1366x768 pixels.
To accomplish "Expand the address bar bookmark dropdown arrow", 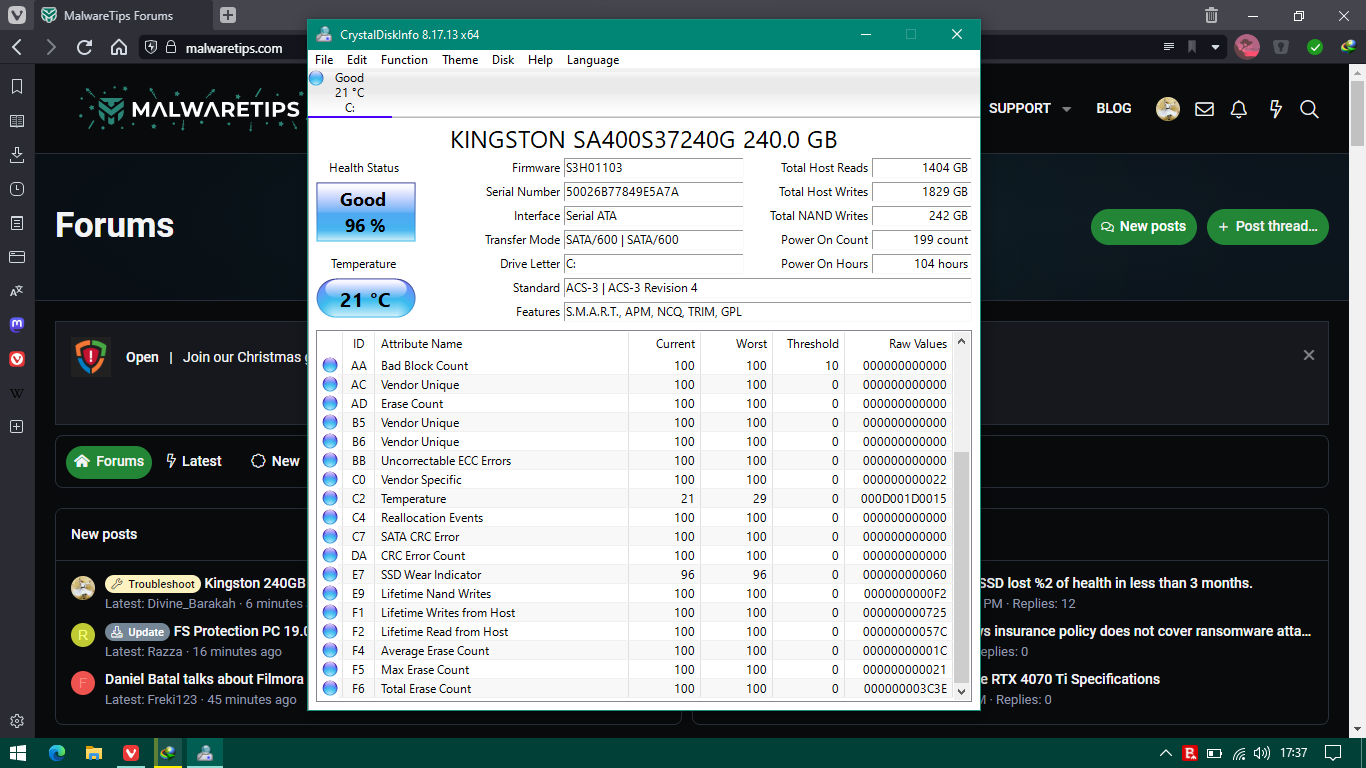I will pos(1216,47).
